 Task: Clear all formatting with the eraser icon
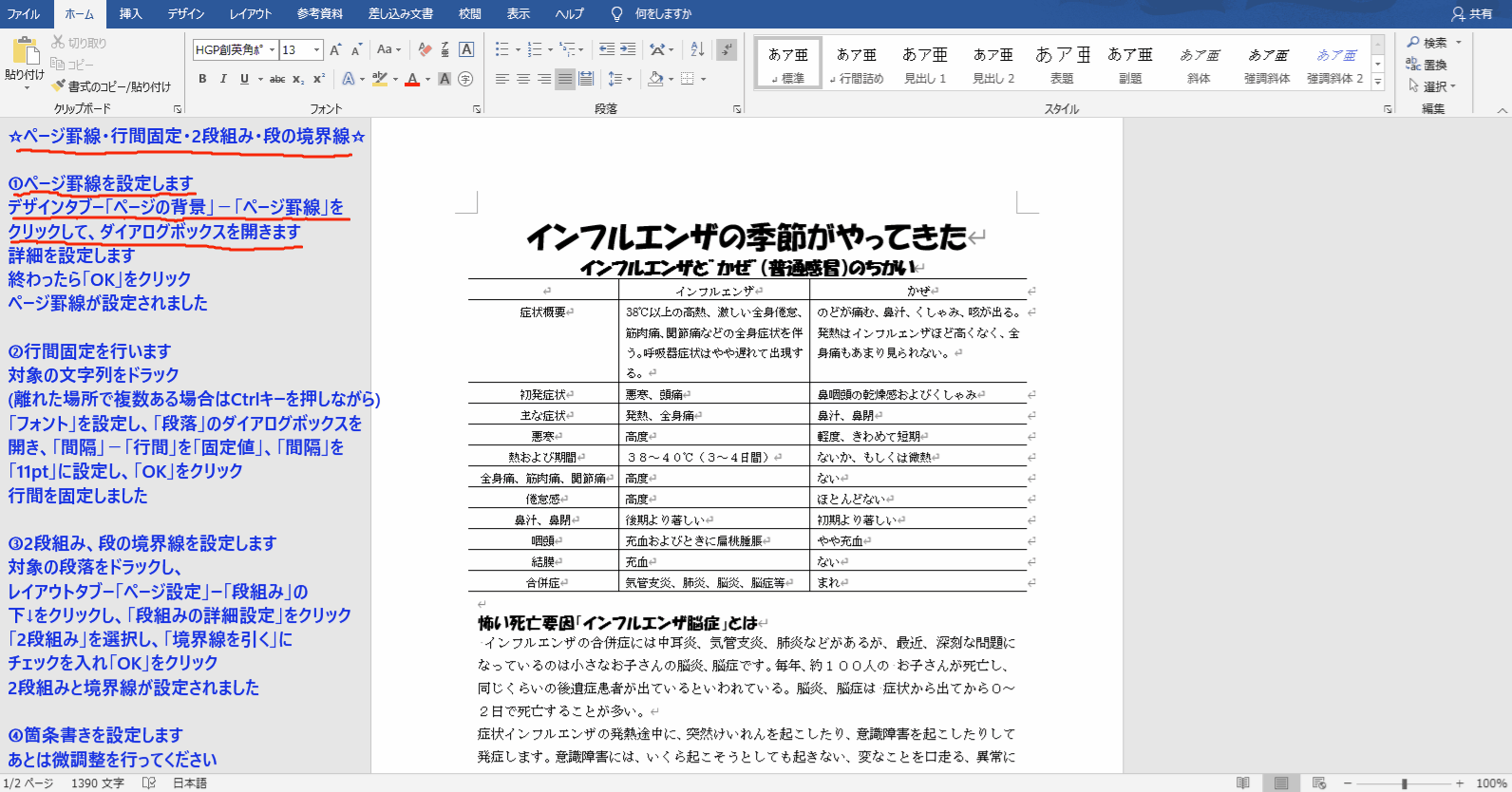(x=425, y=49)
